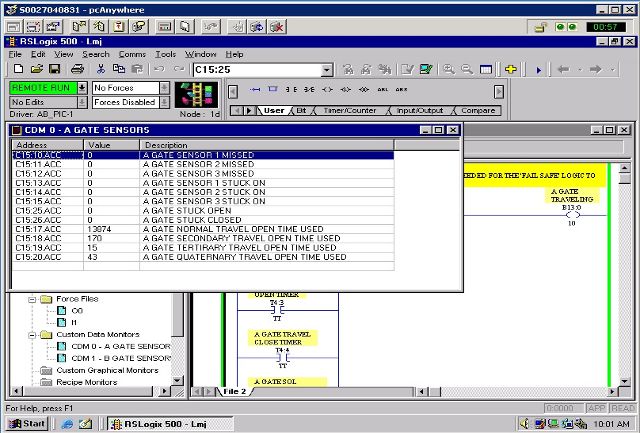
Task: Click the Copy icon
Action: (x=119, y=69)
